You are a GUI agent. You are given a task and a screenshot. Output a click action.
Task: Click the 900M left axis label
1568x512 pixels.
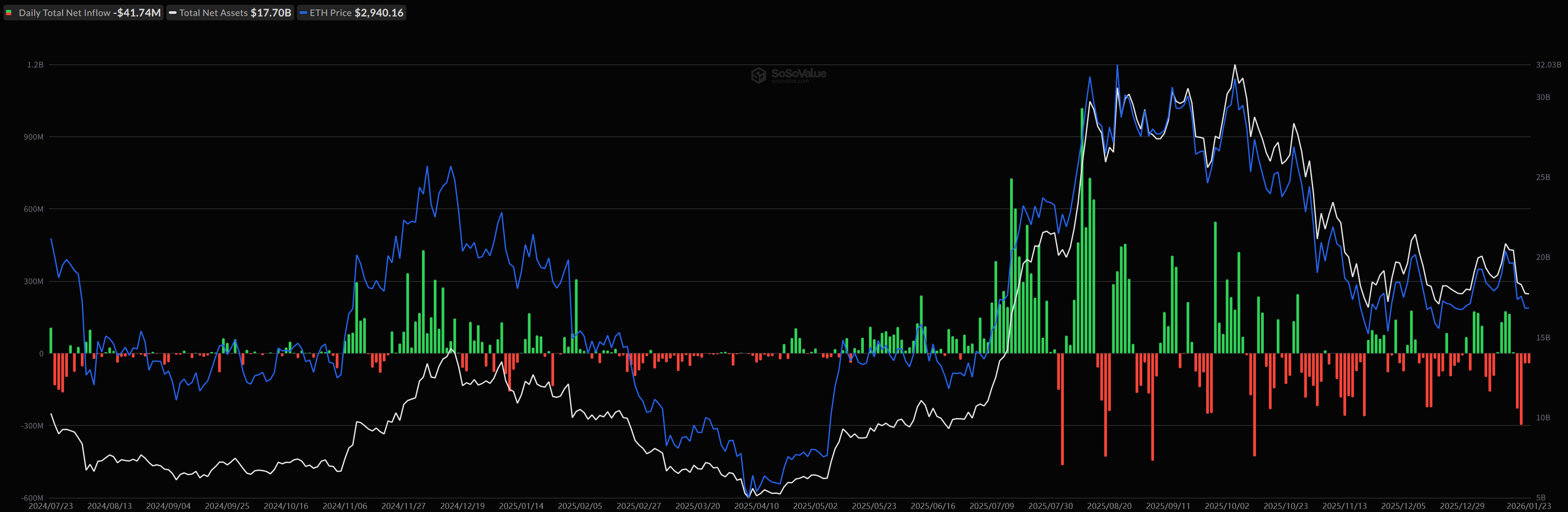33,137
